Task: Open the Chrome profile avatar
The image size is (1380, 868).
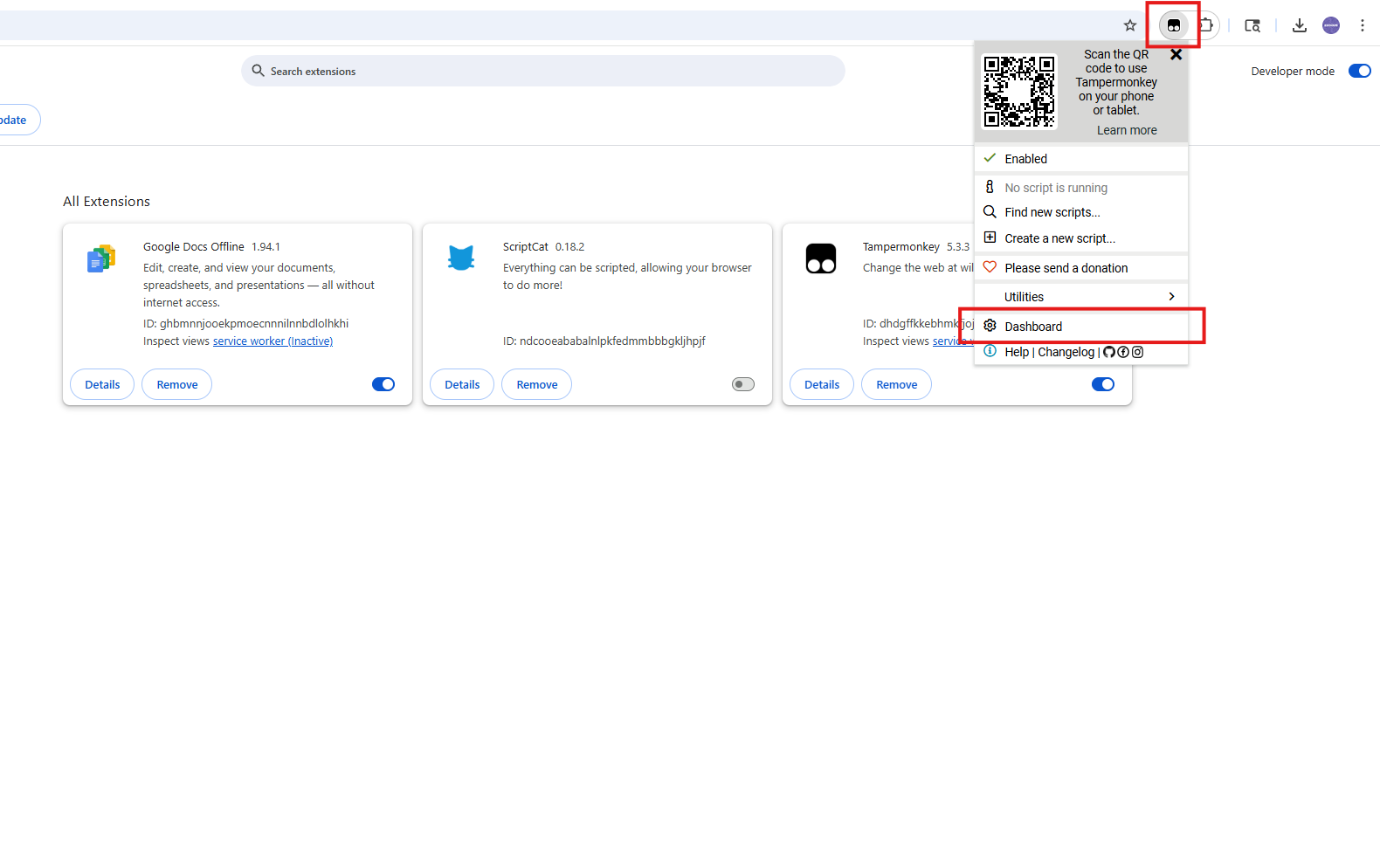Action: tap(1331, 25)
